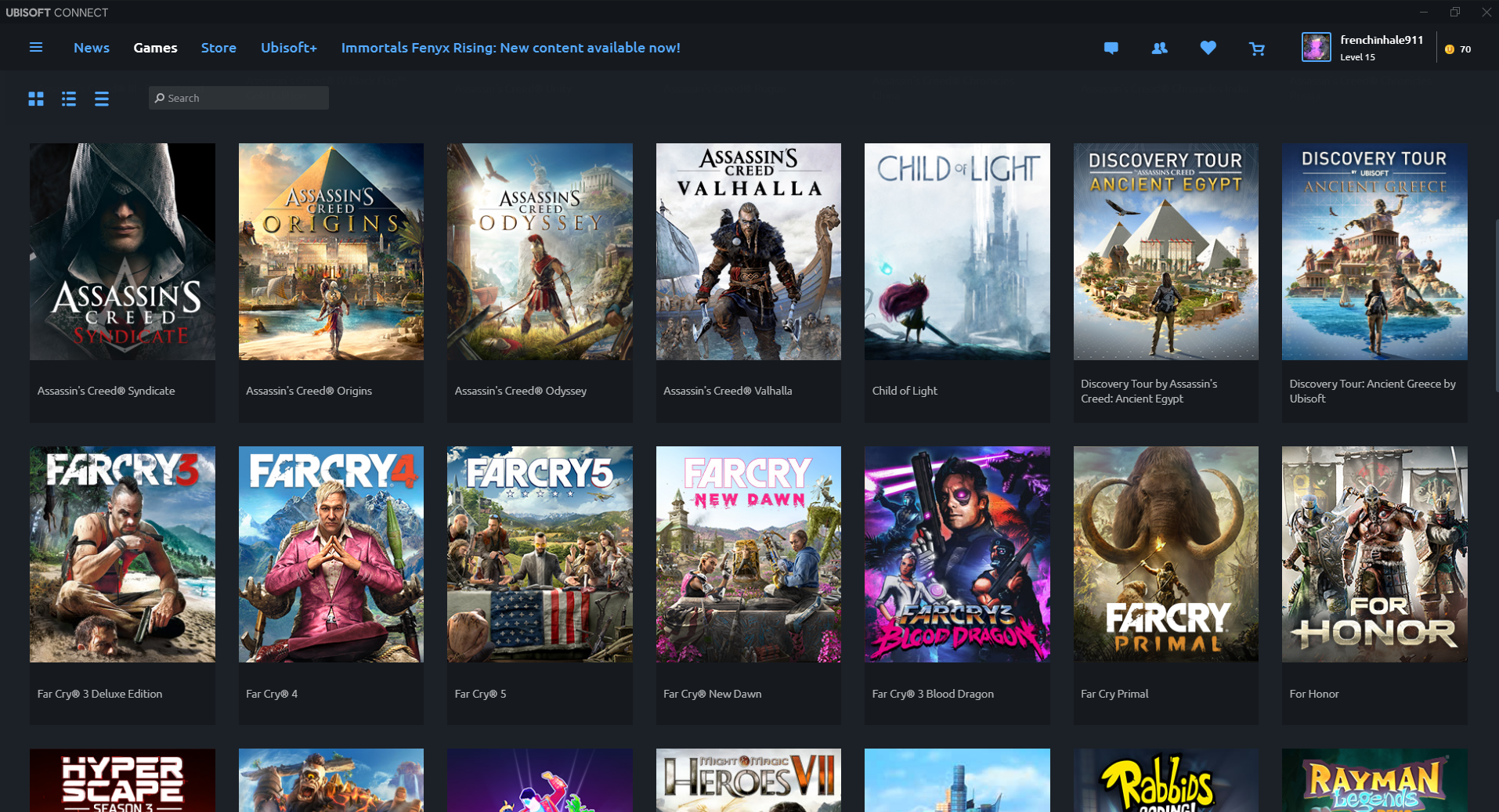Open the hamburger main menu
Screen dimensions: 1499x812
(x=36, y=48)
